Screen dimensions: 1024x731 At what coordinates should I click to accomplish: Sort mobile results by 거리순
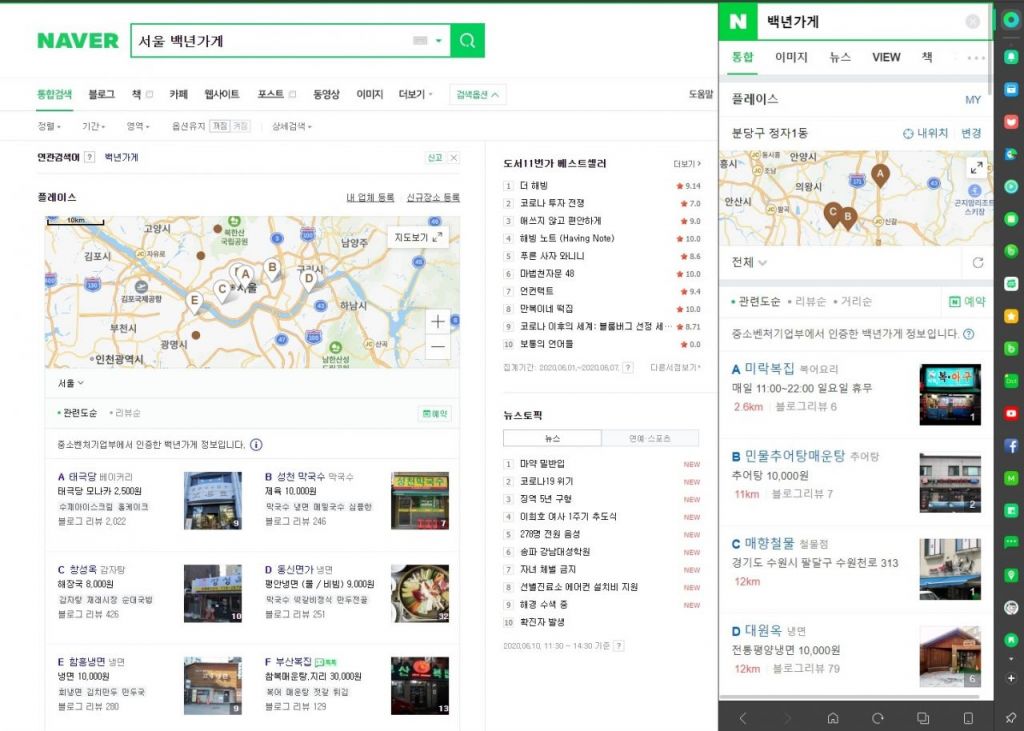click(856, 301)
